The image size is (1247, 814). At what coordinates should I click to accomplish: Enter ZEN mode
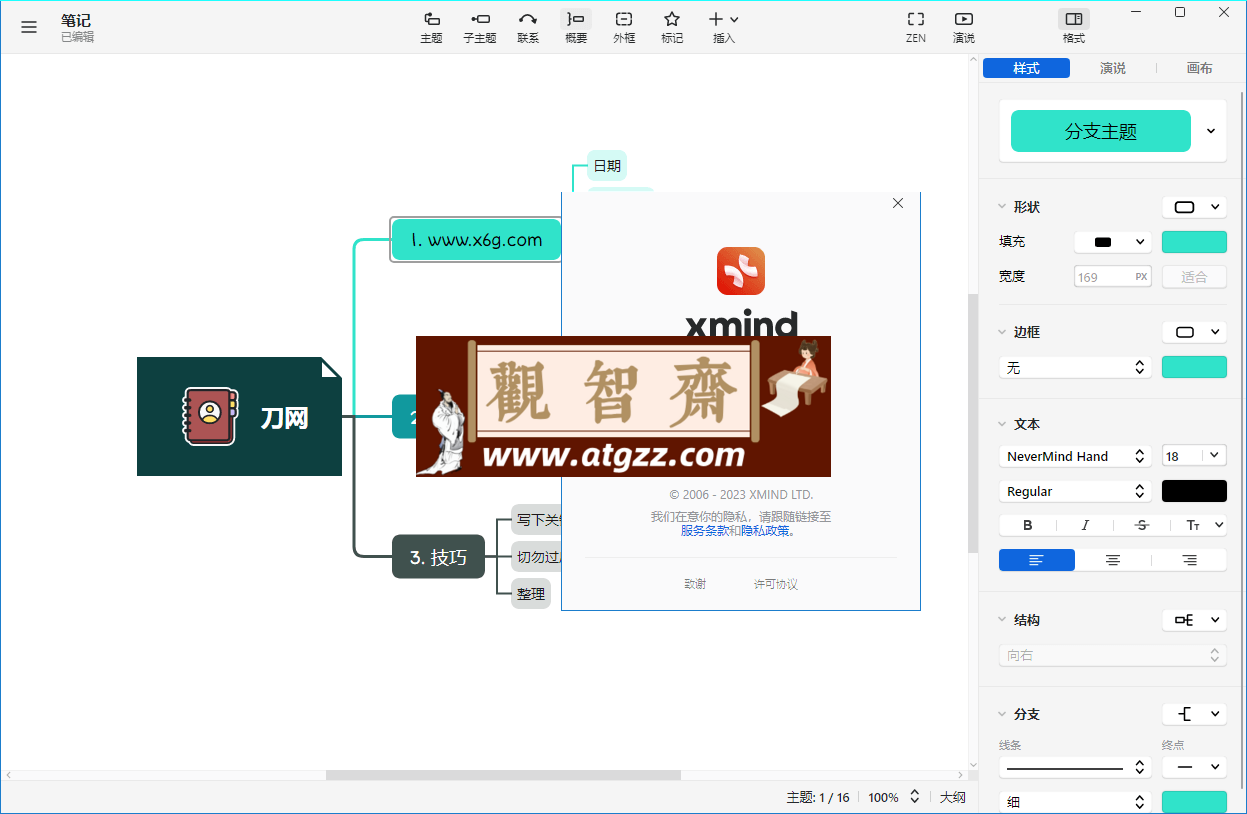pos(916,27)
